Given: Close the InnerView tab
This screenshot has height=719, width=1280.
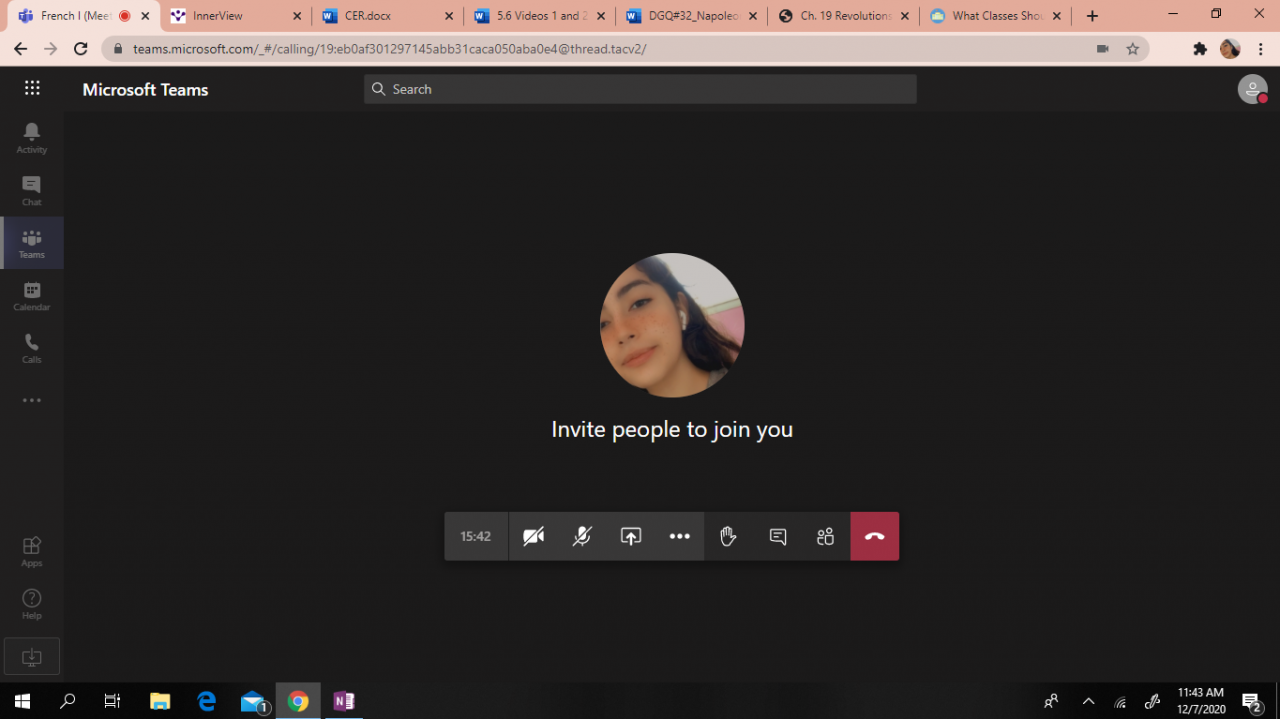Looking at the screenshot, I should (297, 16).
